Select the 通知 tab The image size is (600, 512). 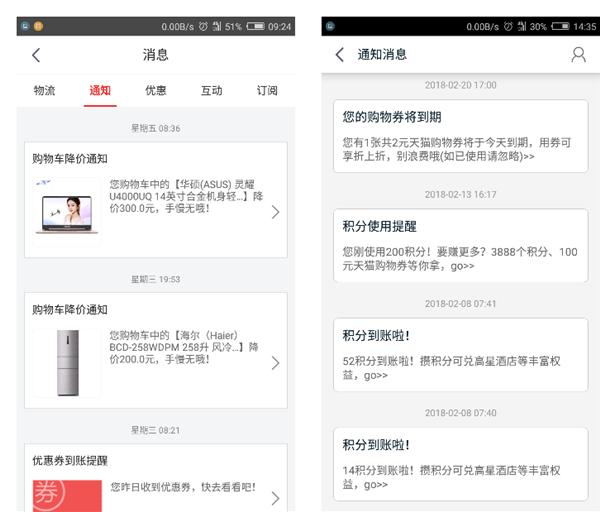pos(100,91)
